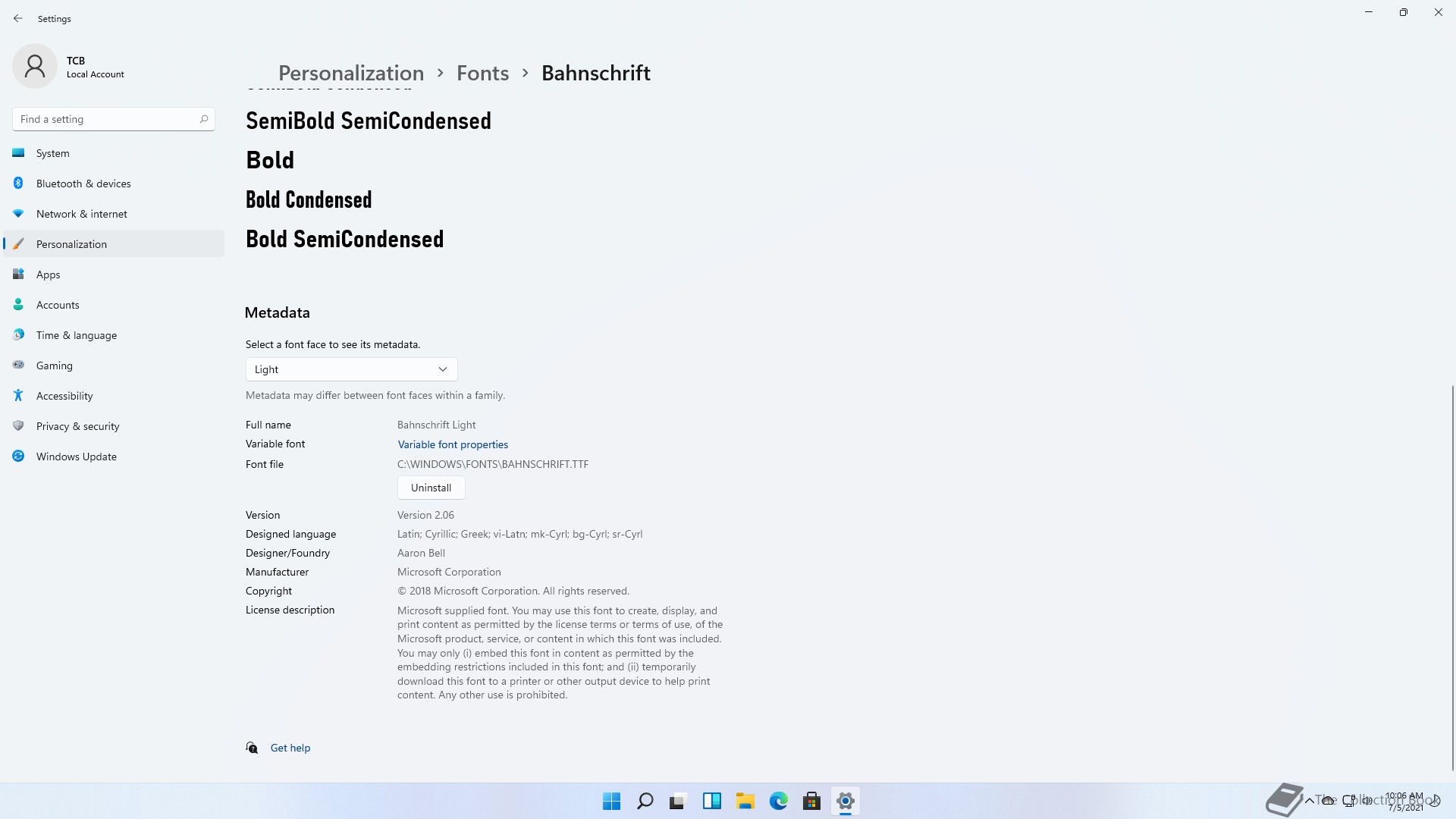Open Privacy & security settings category
1456x819 pixels.
pos(114,426)
